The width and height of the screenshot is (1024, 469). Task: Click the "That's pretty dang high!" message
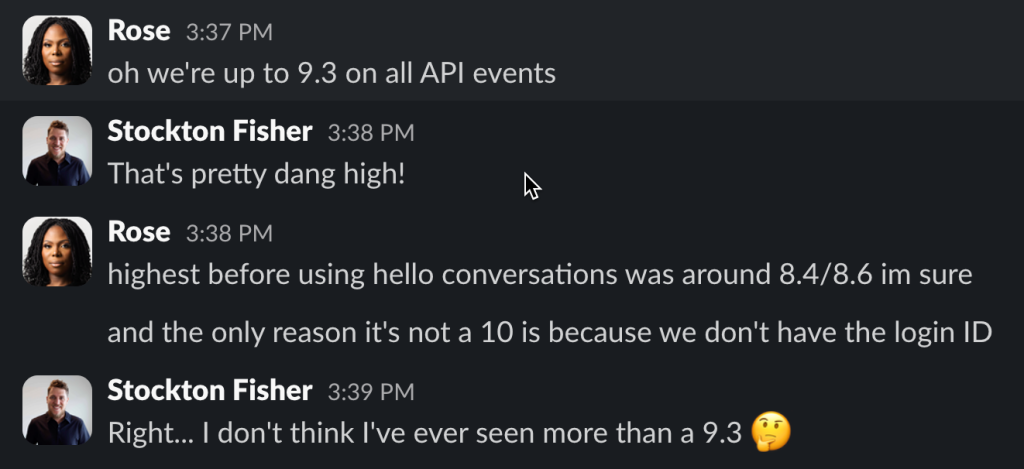click(x=257, y=174)
